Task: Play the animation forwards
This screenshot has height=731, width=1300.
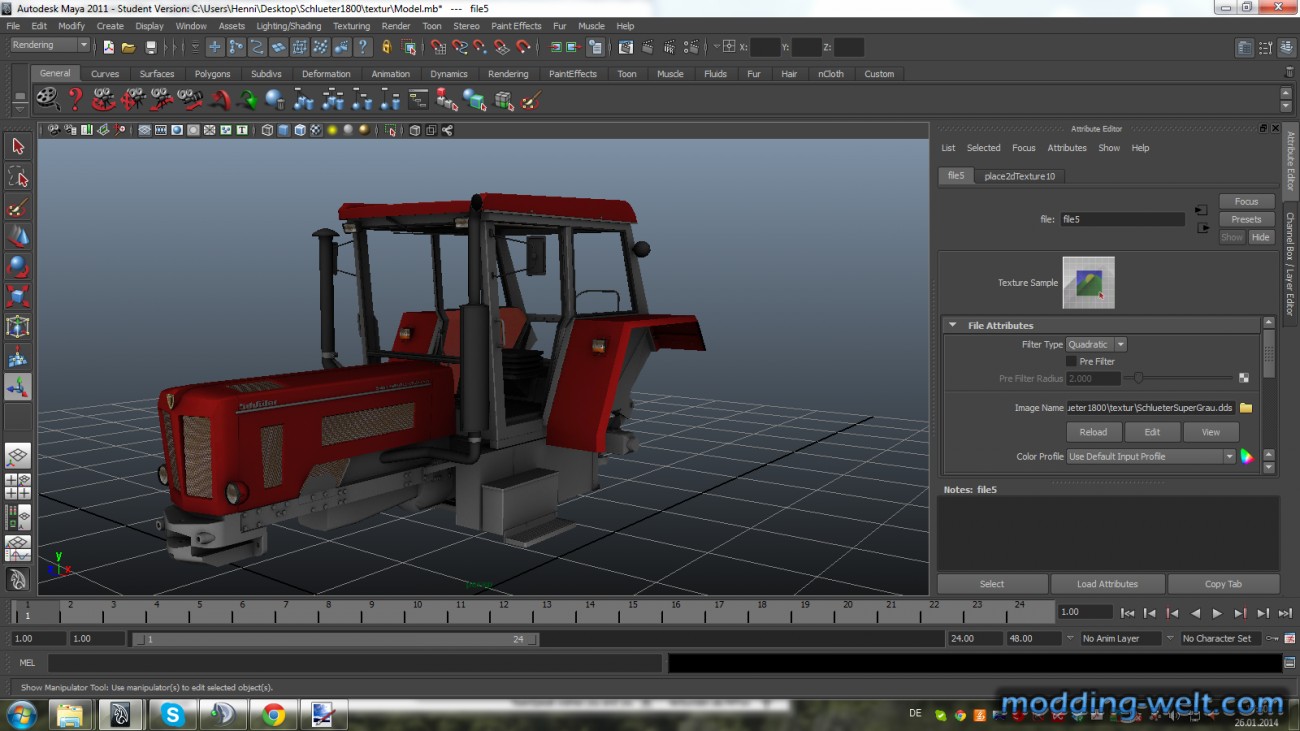Action: [1217, 613]
